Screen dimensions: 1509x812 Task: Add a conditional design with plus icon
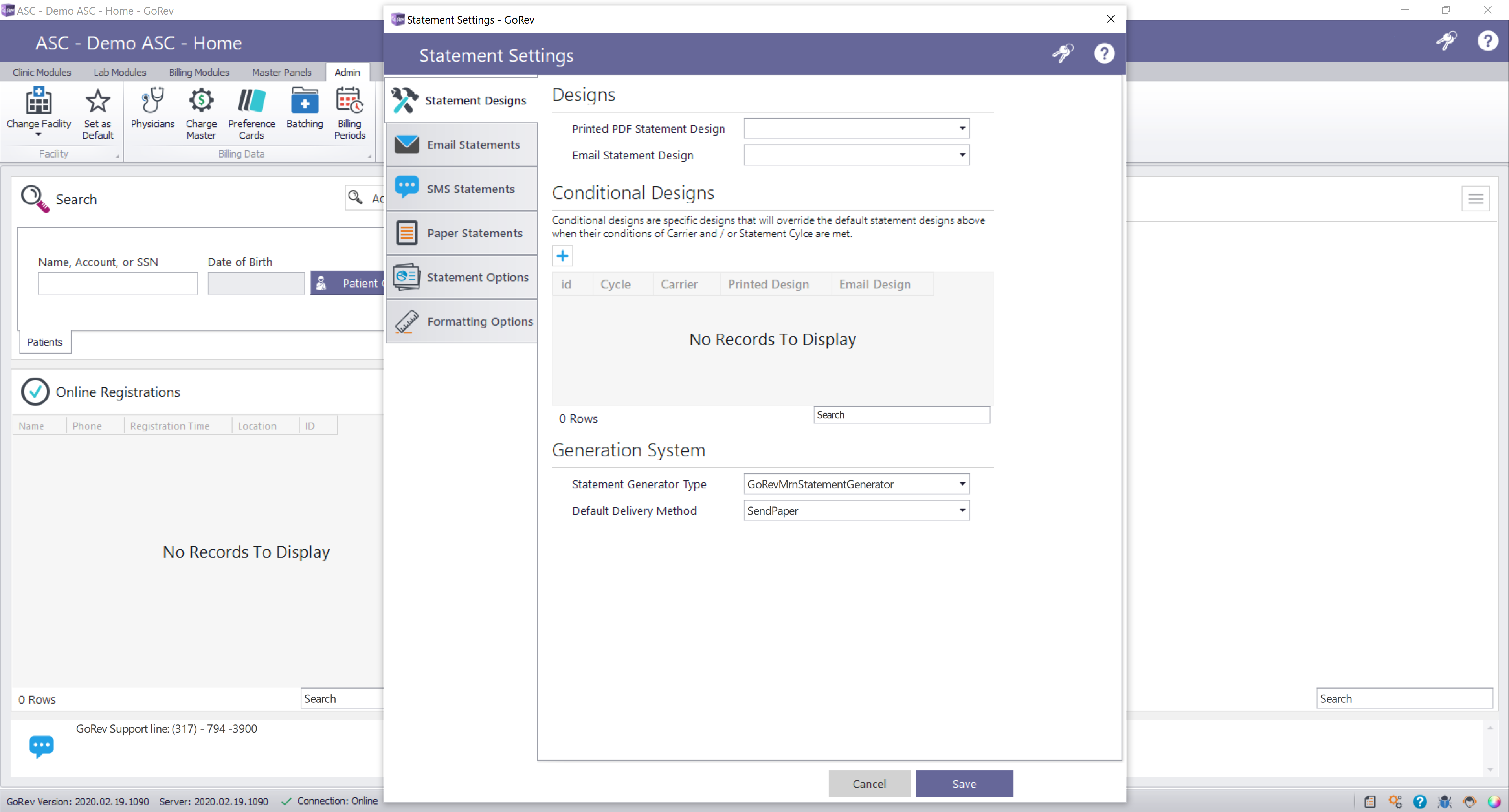click(562, 256)
